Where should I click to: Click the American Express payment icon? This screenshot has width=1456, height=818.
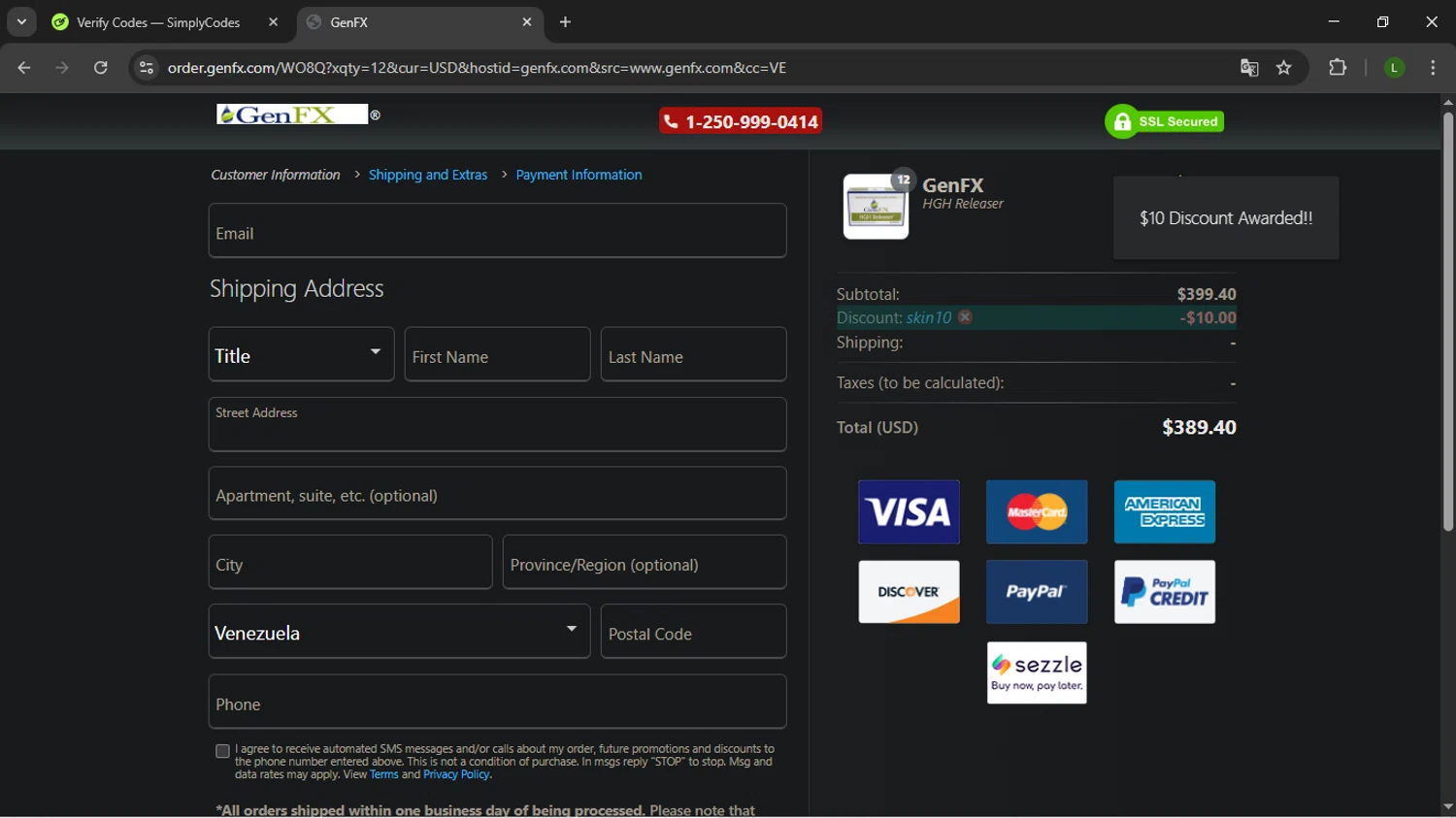(x=1165, y=511)
